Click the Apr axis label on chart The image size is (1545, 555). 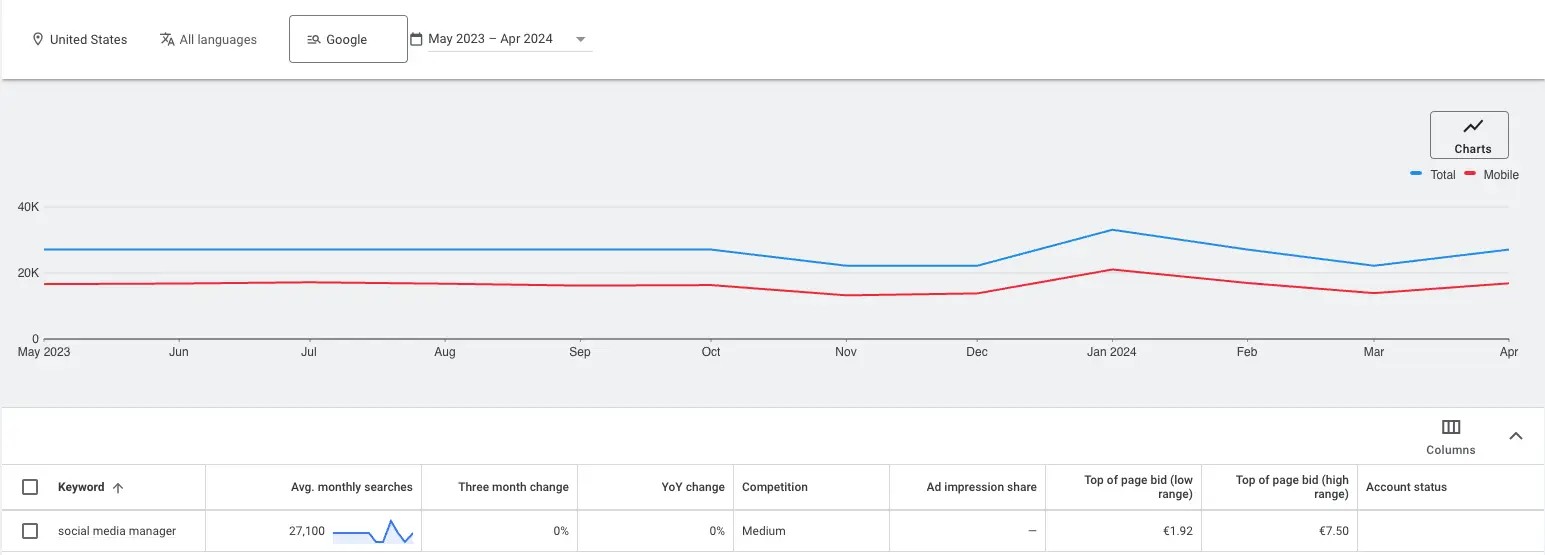click(1509, 352)
